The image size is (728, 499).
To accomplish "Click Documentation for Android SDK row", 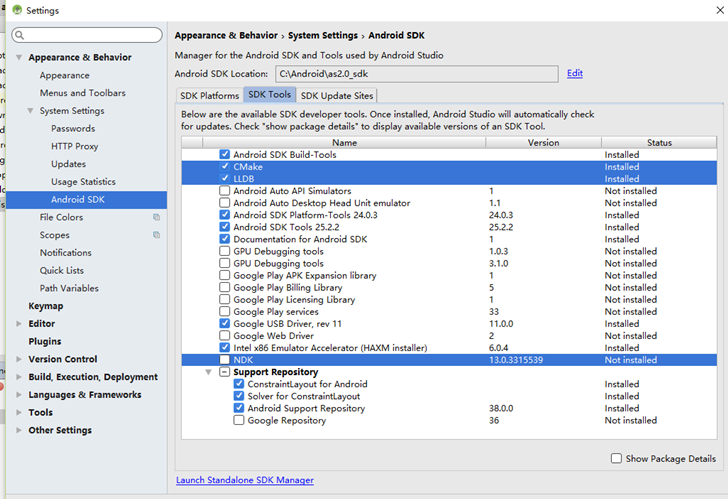I will pos(449,239).
